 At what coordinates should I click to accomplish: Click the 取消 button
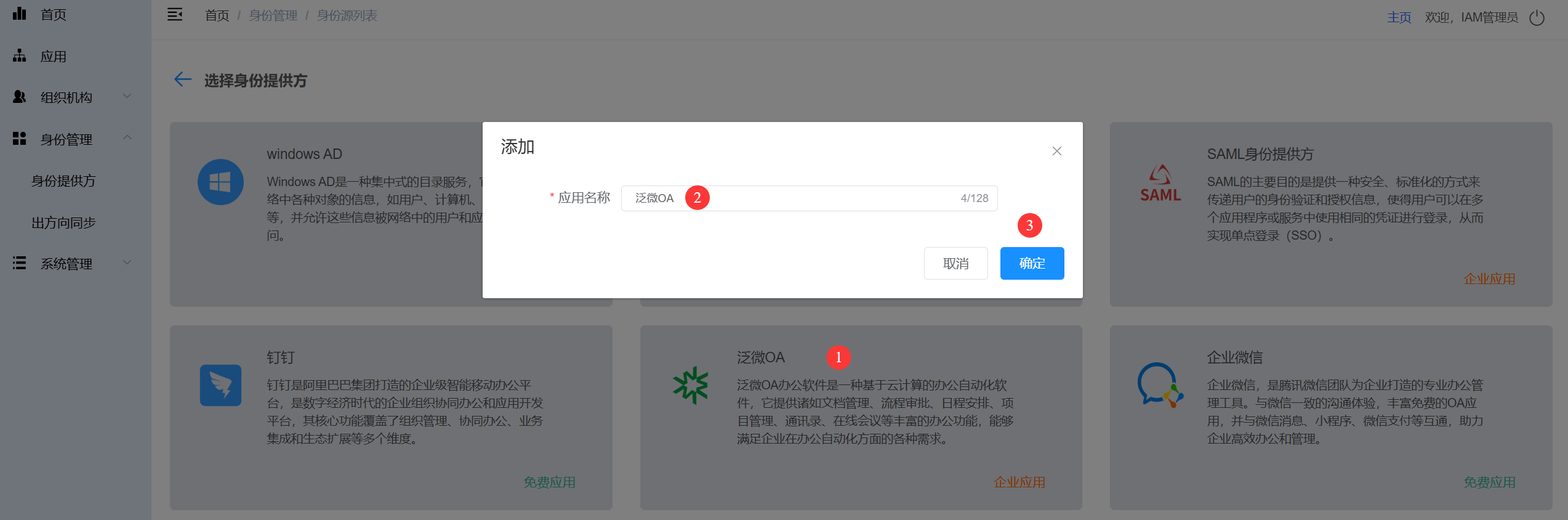pyautogui.click(x=955, y=264)
